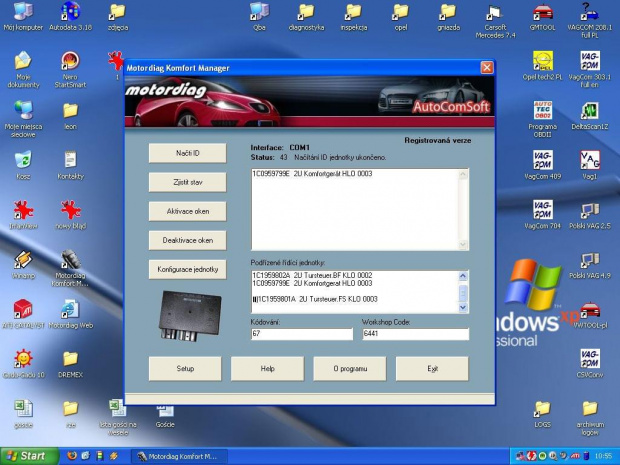
Task: Select the 1C0959799E Komfortgerät row in the upper box
Action: pyautogui.click(x=312, y=174)
